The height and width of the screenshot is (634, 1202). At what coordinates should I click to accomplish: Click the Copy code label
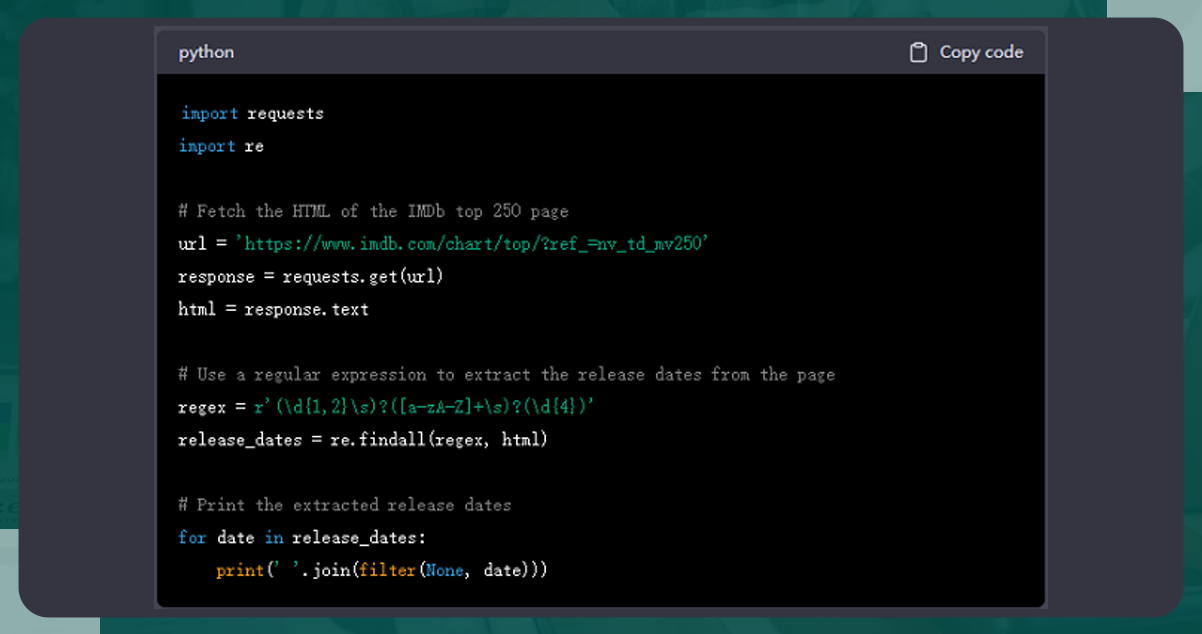(x=981, y=52)
